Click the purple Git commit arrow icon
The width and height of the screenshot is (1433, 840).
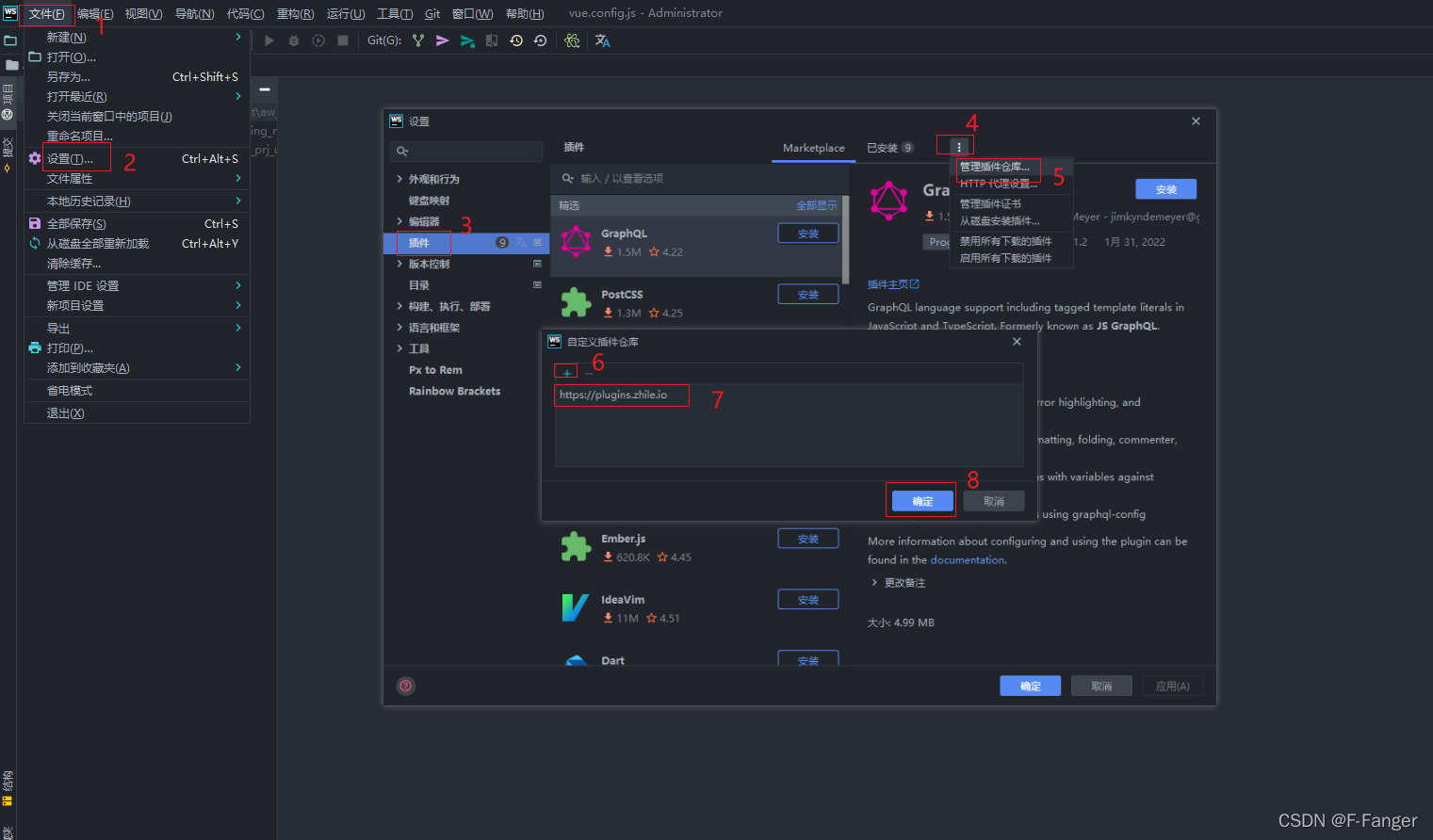tap(442, 40)
